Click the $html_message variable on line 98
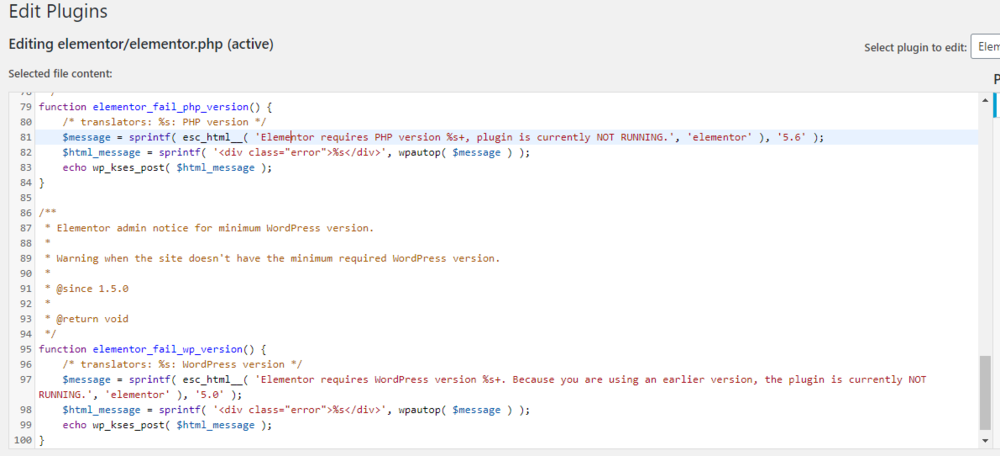Viewport: 1000px width, 456px height. [101, 410]
